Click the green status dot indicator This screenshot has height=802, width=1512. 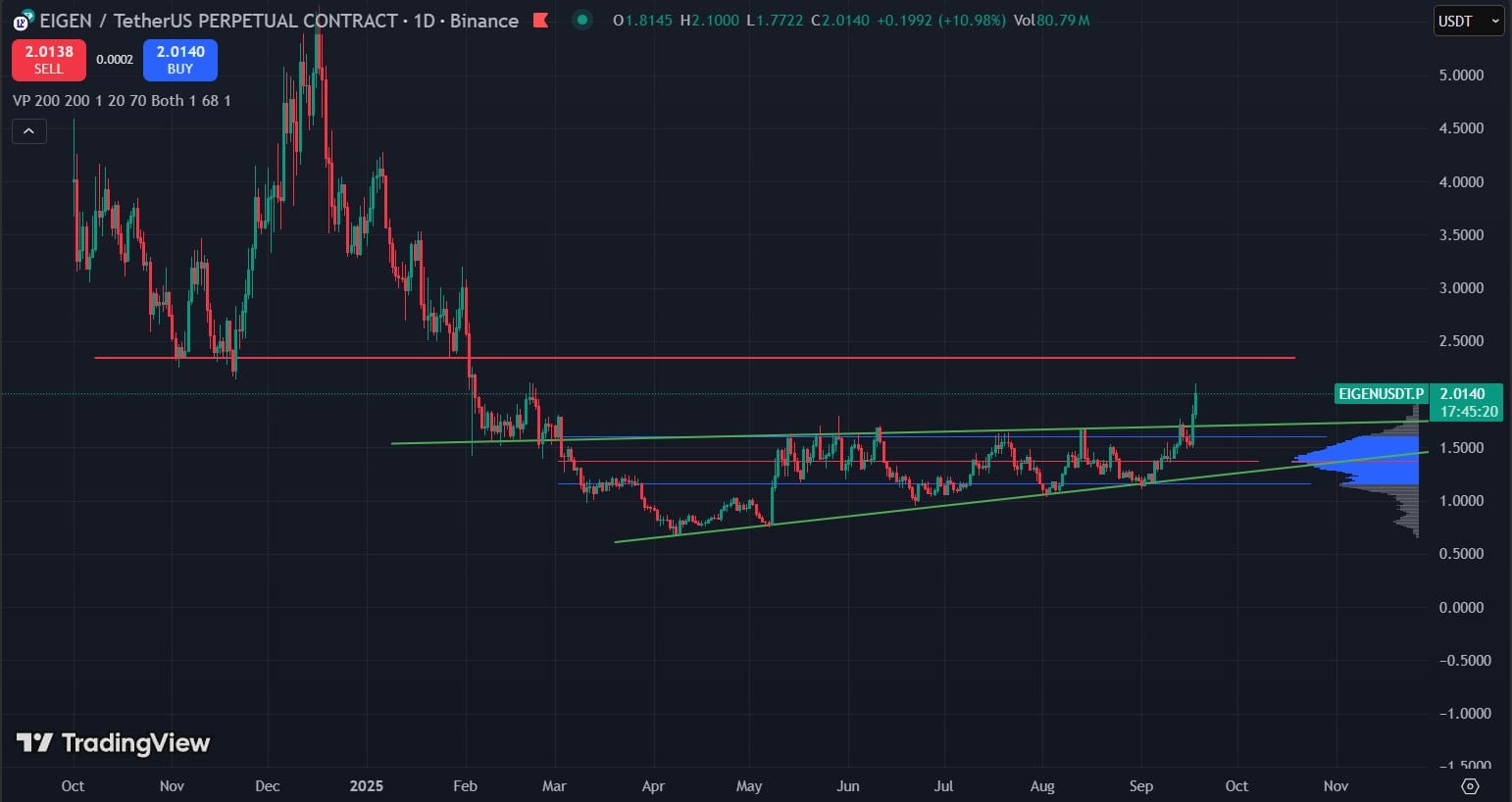(582, 20)
